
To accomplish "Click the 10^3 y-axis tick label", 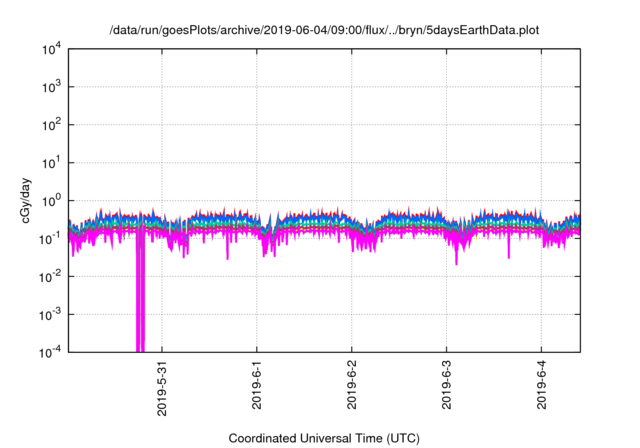I will click(52, 87).
